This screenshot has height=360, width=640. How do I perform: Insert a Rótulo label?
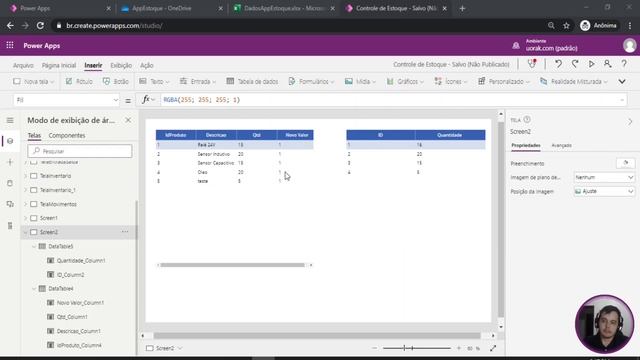click(79, 82)
